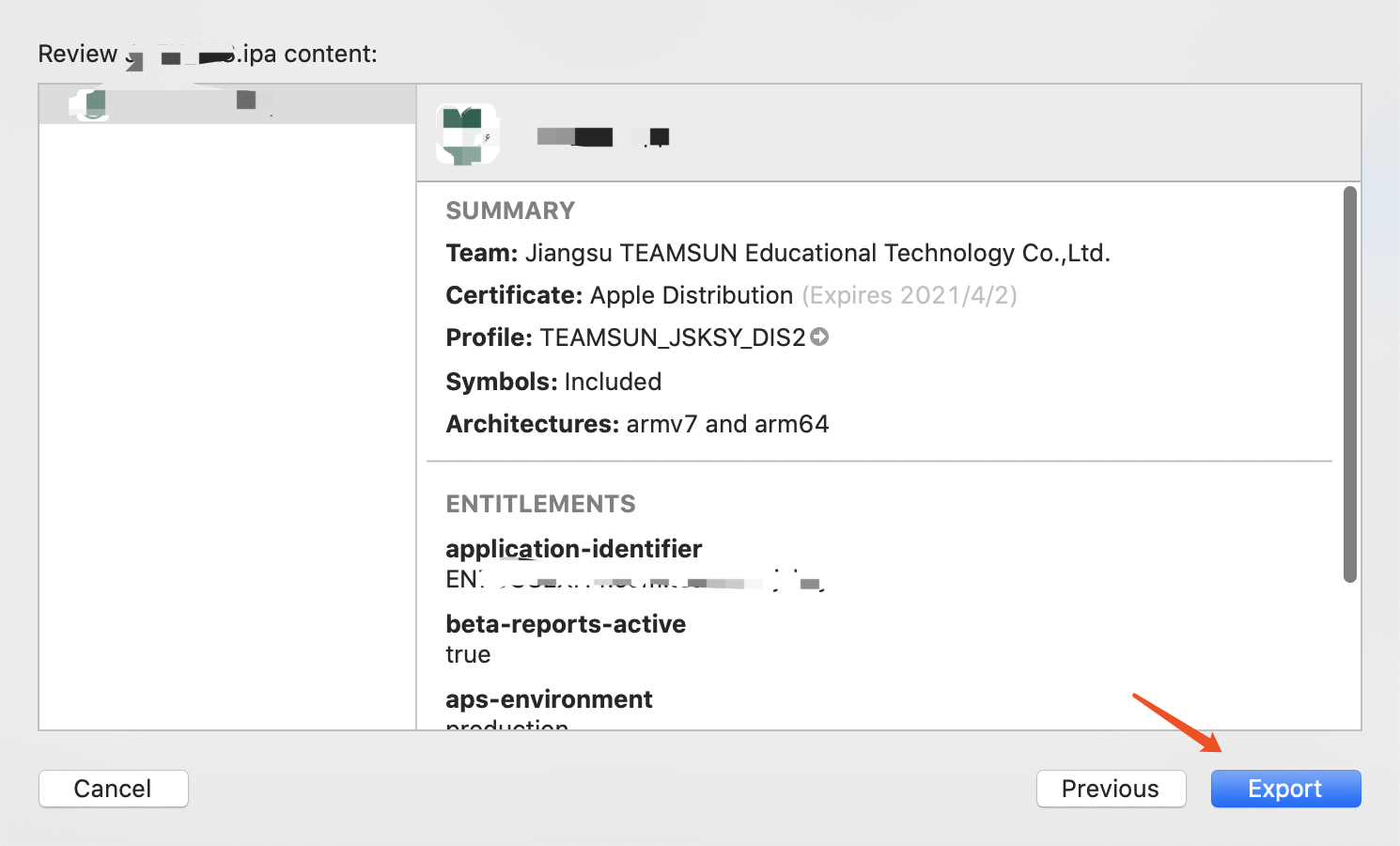The width and height of the screenshot is (1400, 846).
Task: Click the Architectures armv7 and arm64 line
Action: click(x=637, y=424)
